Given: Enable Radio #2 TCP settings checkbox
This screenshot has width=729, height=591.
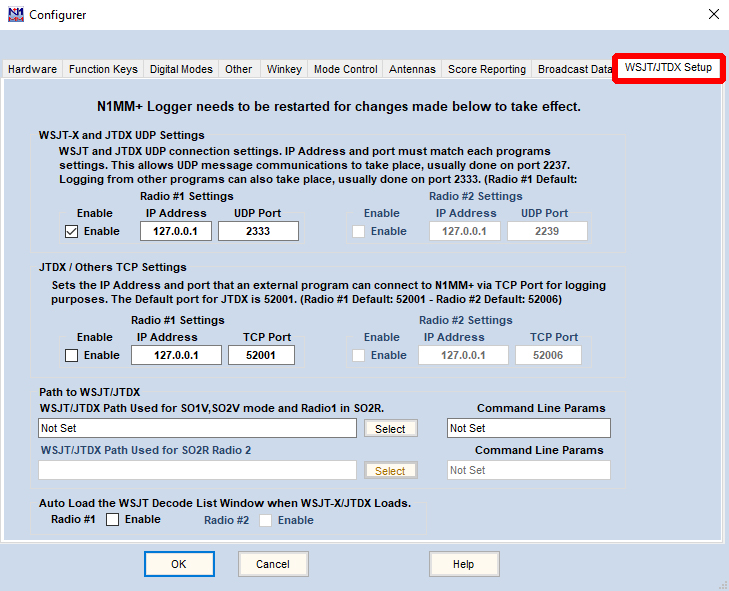Looking at the screenshot, I should coord(358,356).
